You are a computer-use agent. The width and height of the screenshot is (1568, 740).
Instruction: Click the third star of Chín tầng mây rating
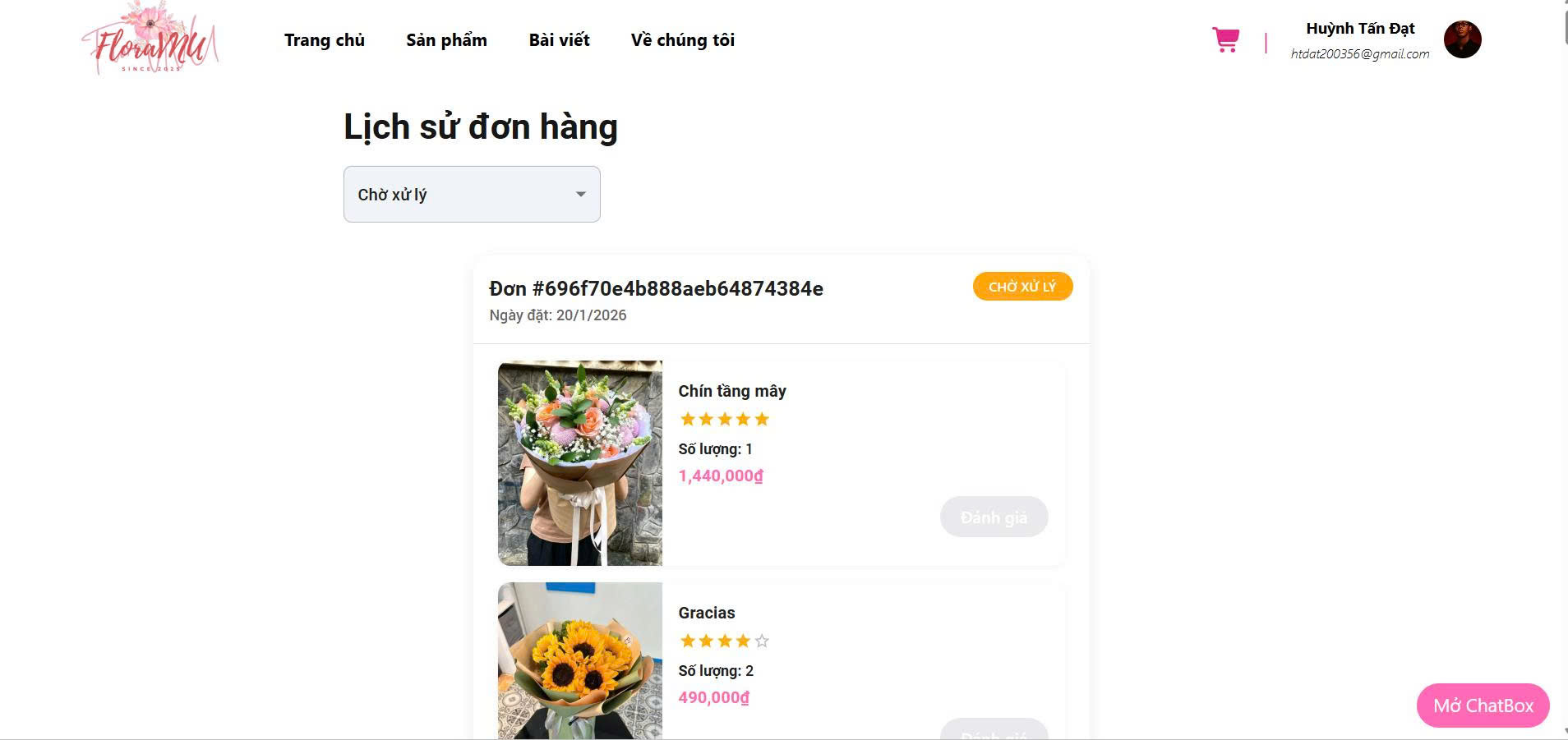click(725, 420)
